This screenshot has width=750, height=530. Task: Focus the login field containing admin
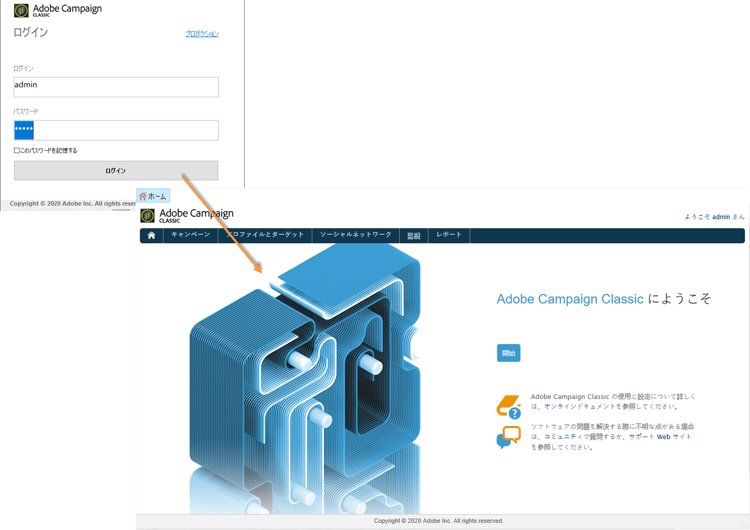tap(116, 87)
